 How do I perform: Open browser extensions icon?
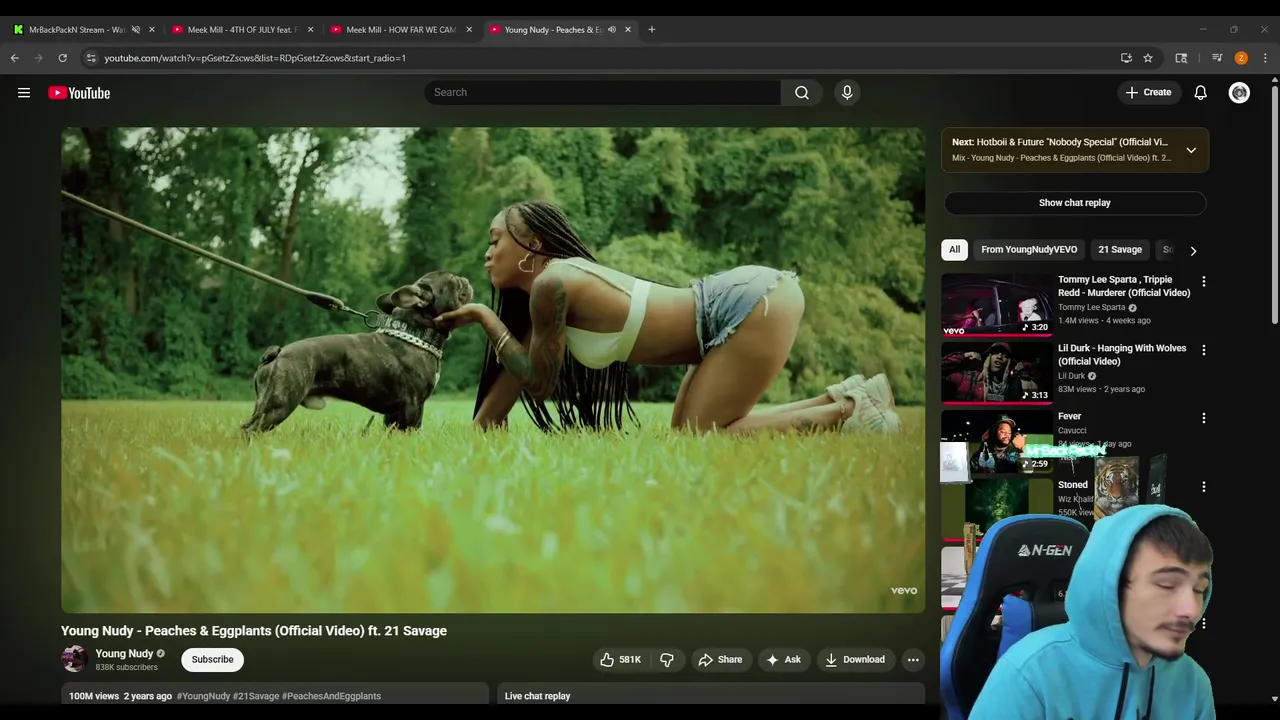(1181, 58)
